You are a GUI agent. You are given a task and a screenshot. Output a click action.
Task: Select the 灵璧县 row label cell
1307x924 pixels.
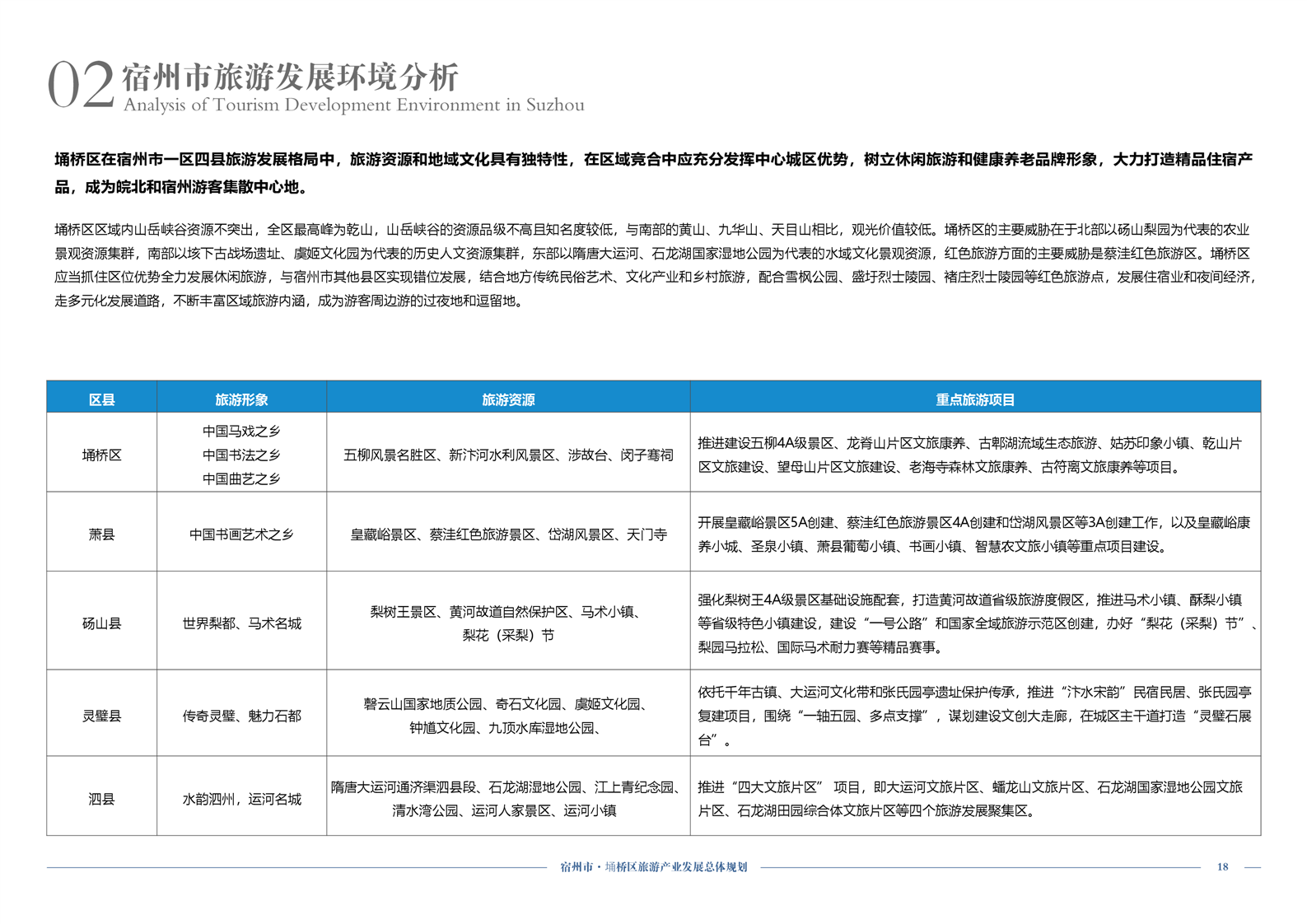pos(101,716)
